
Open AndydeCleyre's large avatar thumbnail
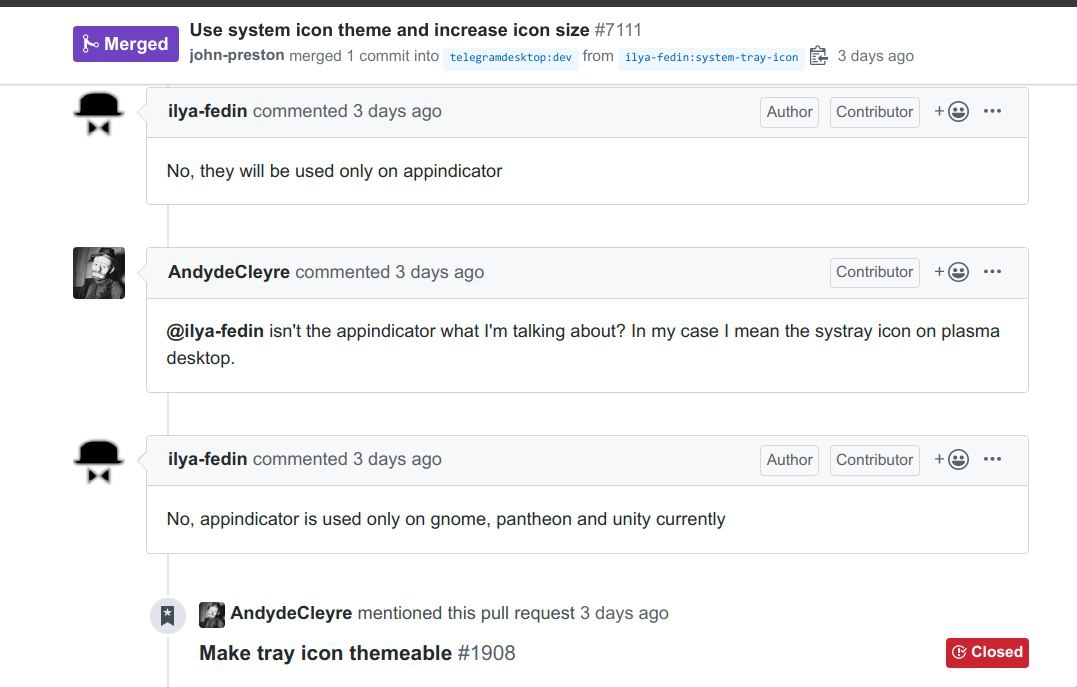pyautogui.click(x=99, y=273)
